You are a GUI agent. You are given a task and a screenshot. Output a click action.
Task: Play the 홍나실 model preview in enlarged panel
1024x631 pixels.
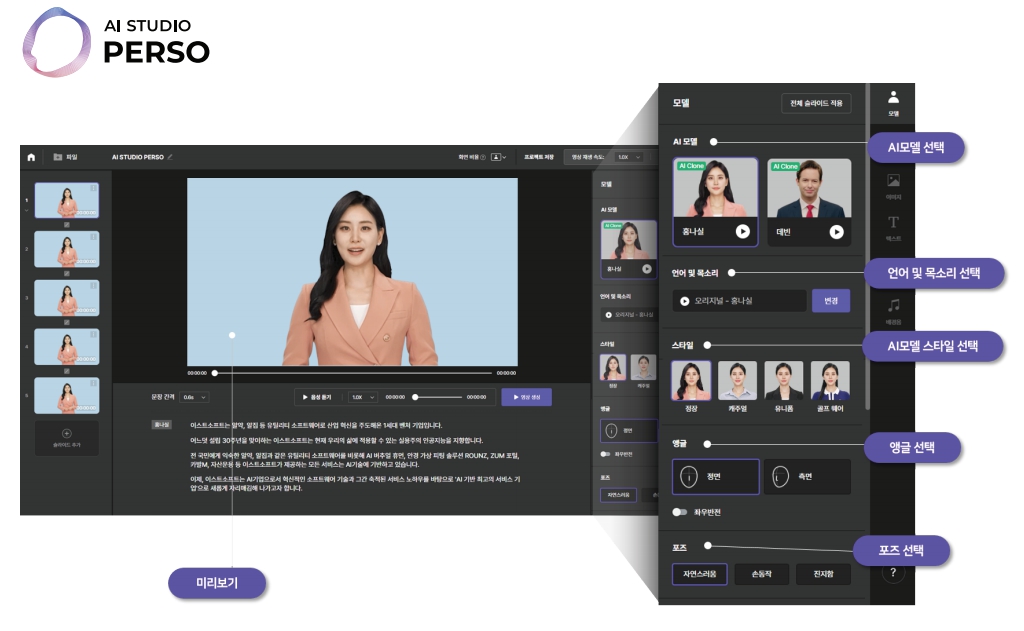coord(743,231)
